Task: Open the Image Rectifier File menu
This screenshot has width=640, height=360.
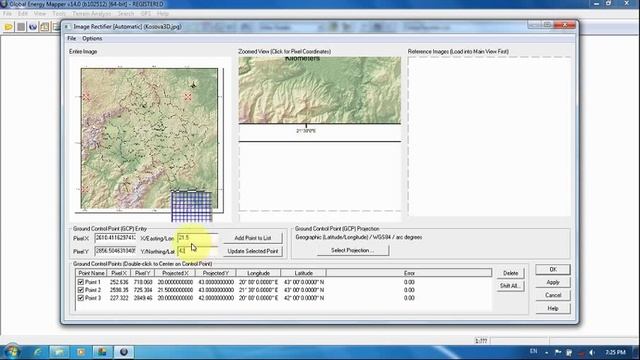Action: [x=71, y=38]
